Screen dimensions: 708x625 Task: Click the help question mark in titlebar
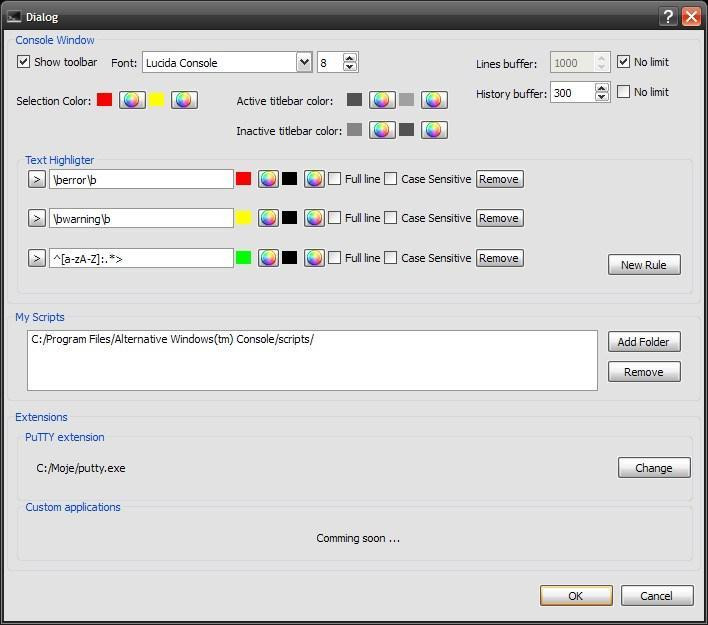pyautogui.click(x=668, y=17)
